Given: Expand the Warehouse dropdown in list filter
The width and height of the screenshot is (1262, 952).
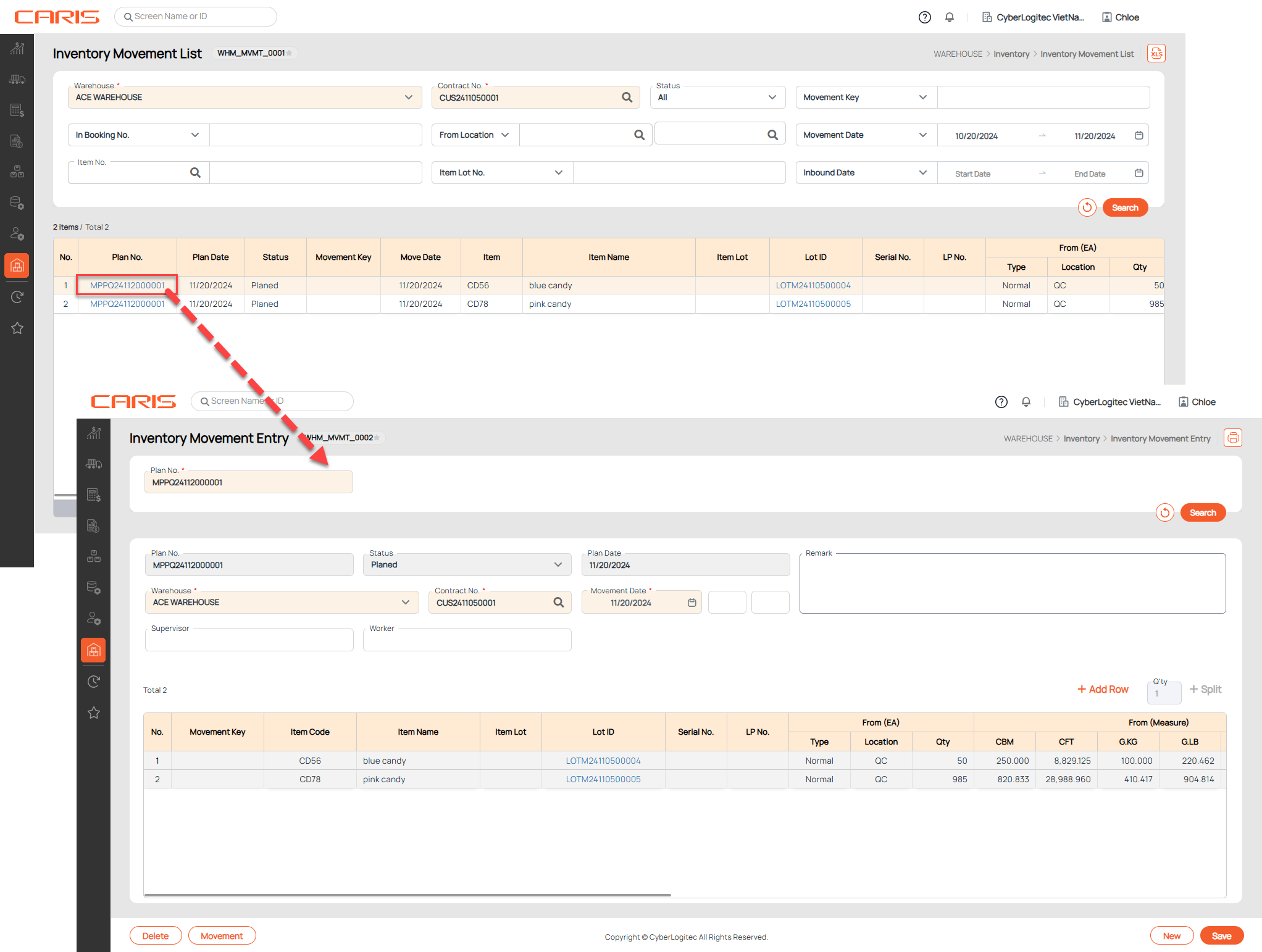Looking at the screenshot, I should [x=408, y=98].
